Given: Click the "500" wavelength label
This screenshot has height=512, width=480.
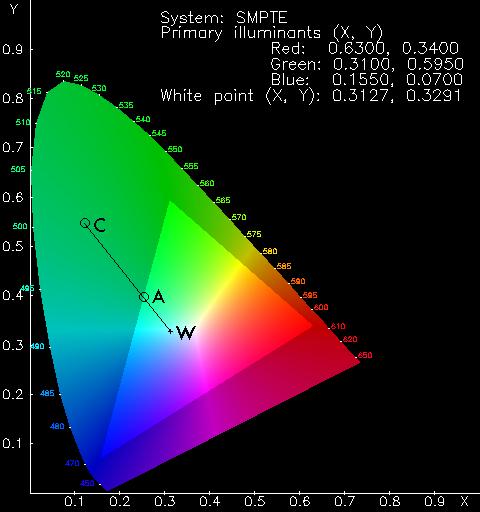Looking at the screenshot, I should (x=20, y=226).
